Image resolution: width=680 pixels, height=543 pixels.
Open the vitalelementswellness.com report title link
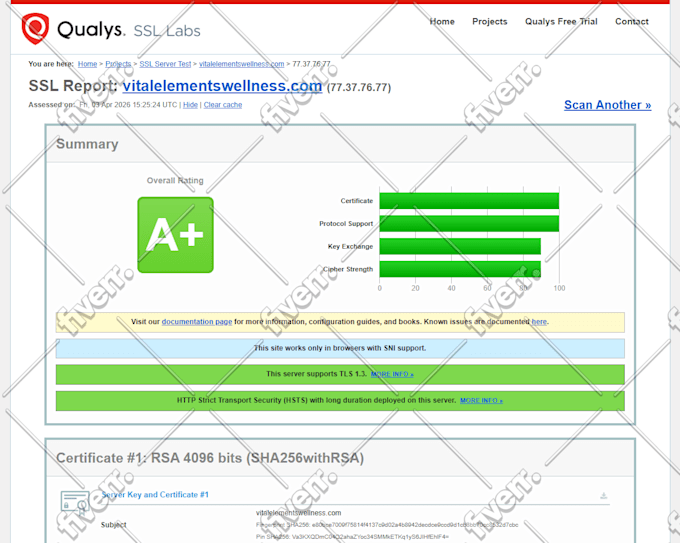[222, 86]
